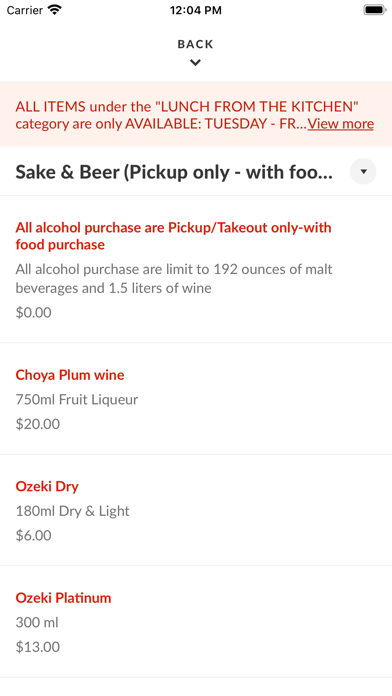Tap the alcohol Pickup/Takeout only notice title

pyautogui.click(x=174, y=236)
